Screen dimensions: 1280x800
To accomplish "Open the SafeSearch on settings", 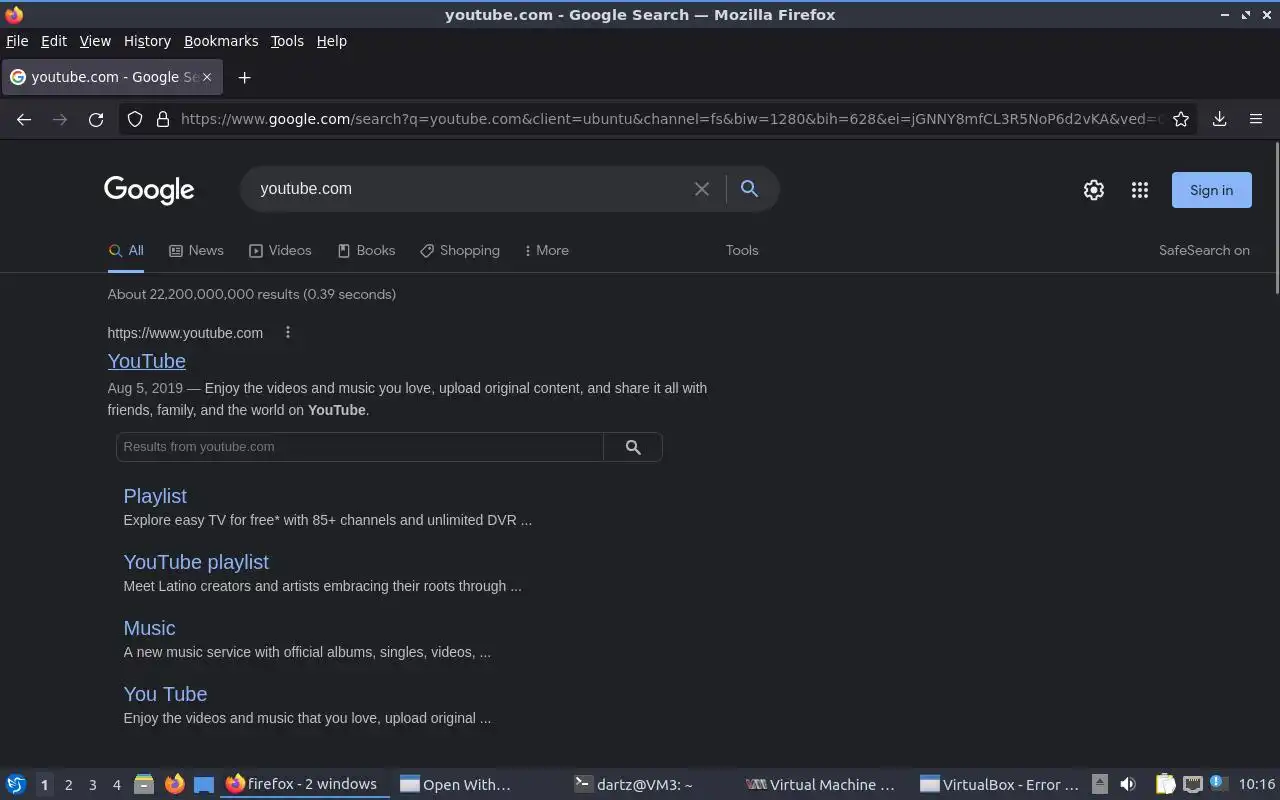I will pos(1204,250).
